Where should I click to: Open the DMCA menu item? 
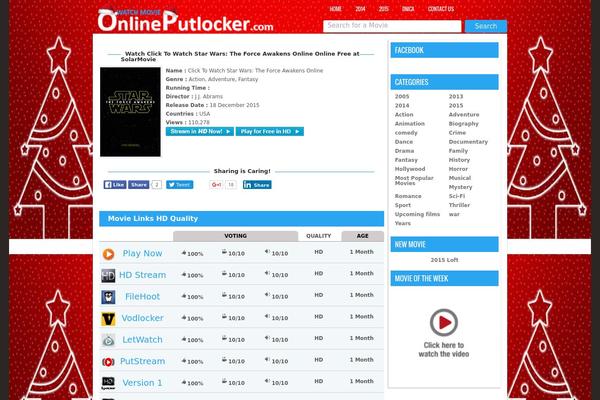point(408,9)
